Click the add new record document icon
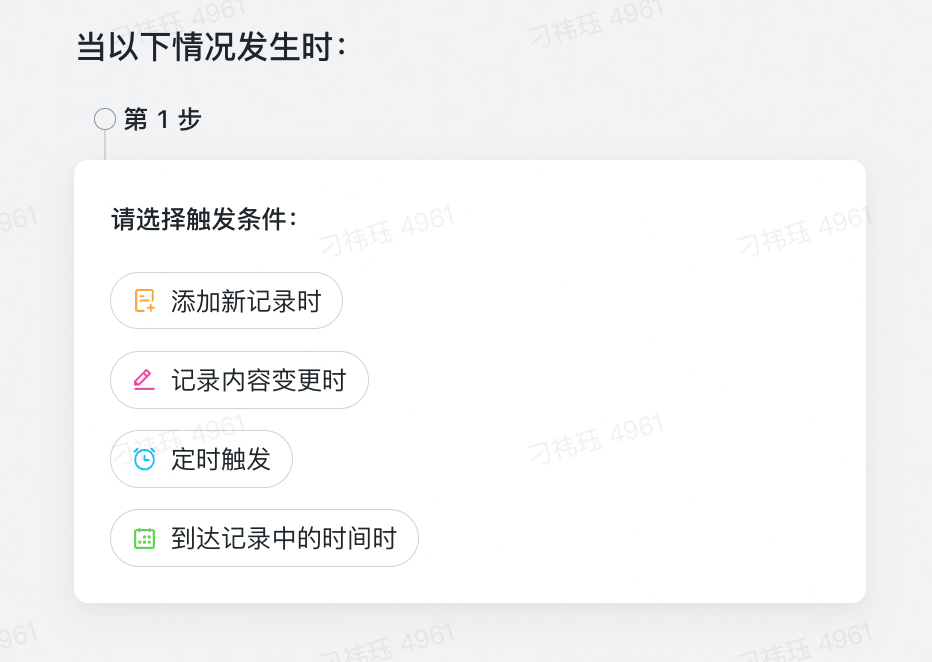This screenshot has width=932, height=662. point(145,301)
